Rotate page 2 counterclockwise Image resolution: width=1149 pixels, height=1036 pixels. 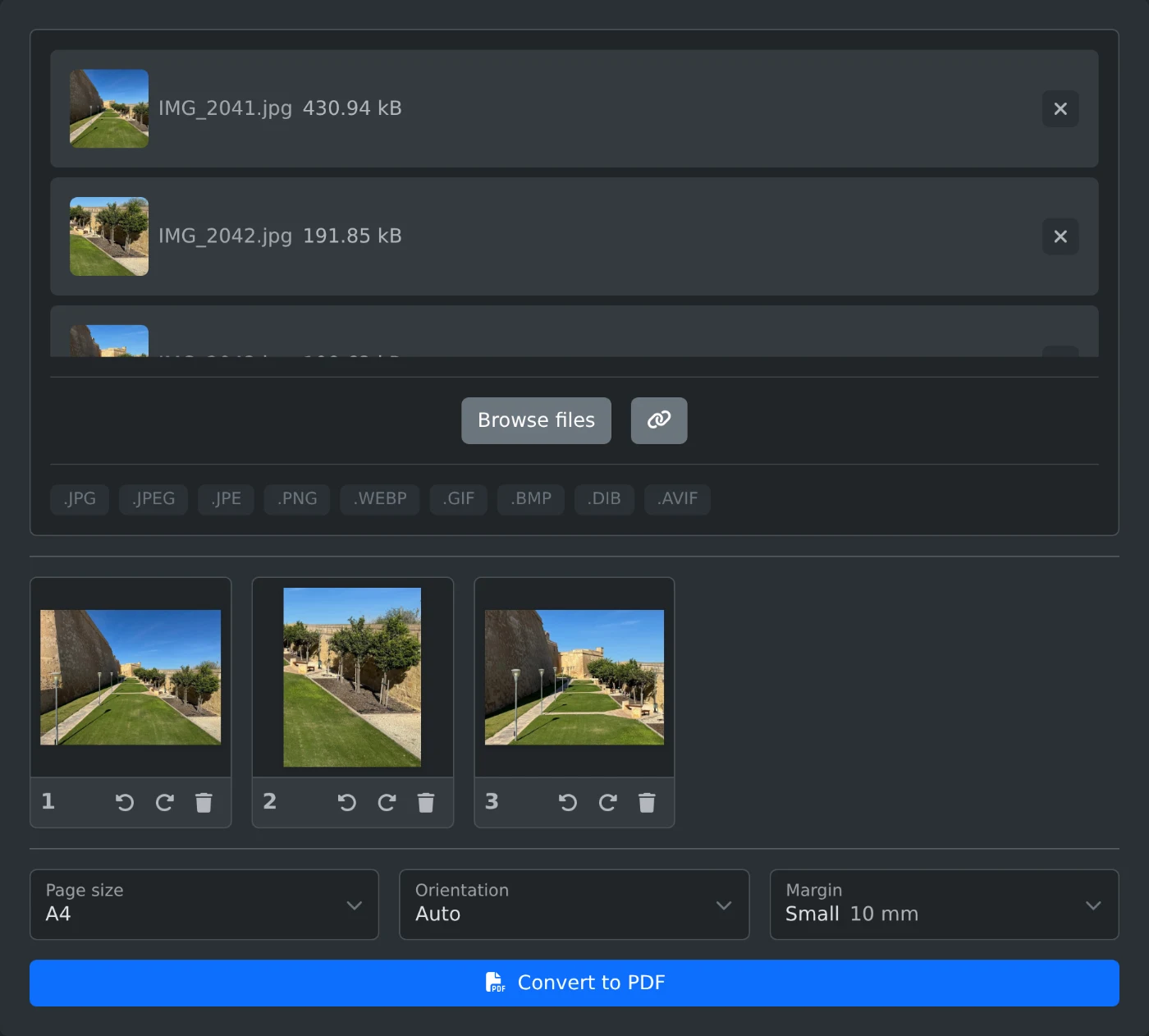pyautogui.click(x=347, y=802)
